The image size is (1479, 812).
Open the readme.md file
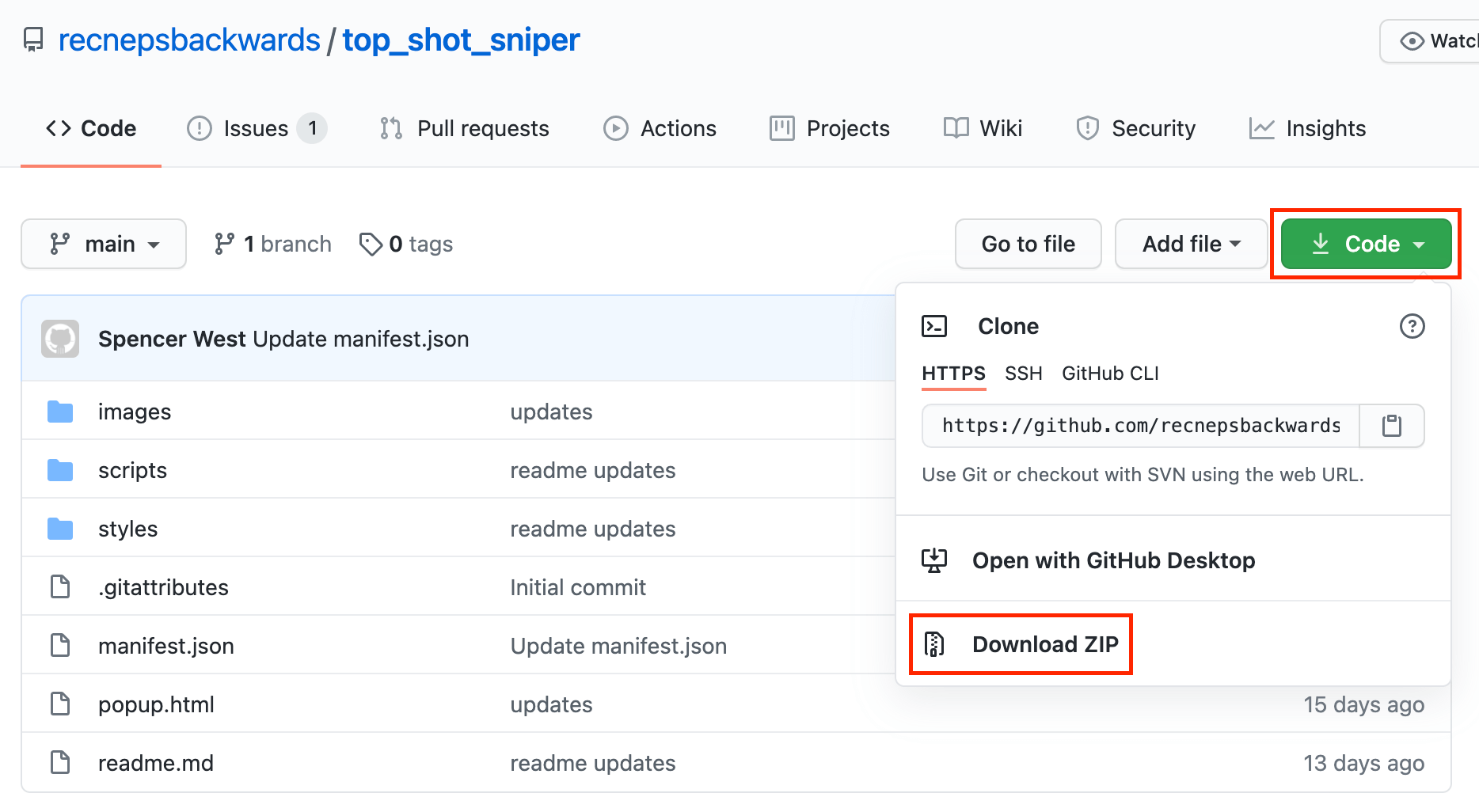tap(156, 763)
